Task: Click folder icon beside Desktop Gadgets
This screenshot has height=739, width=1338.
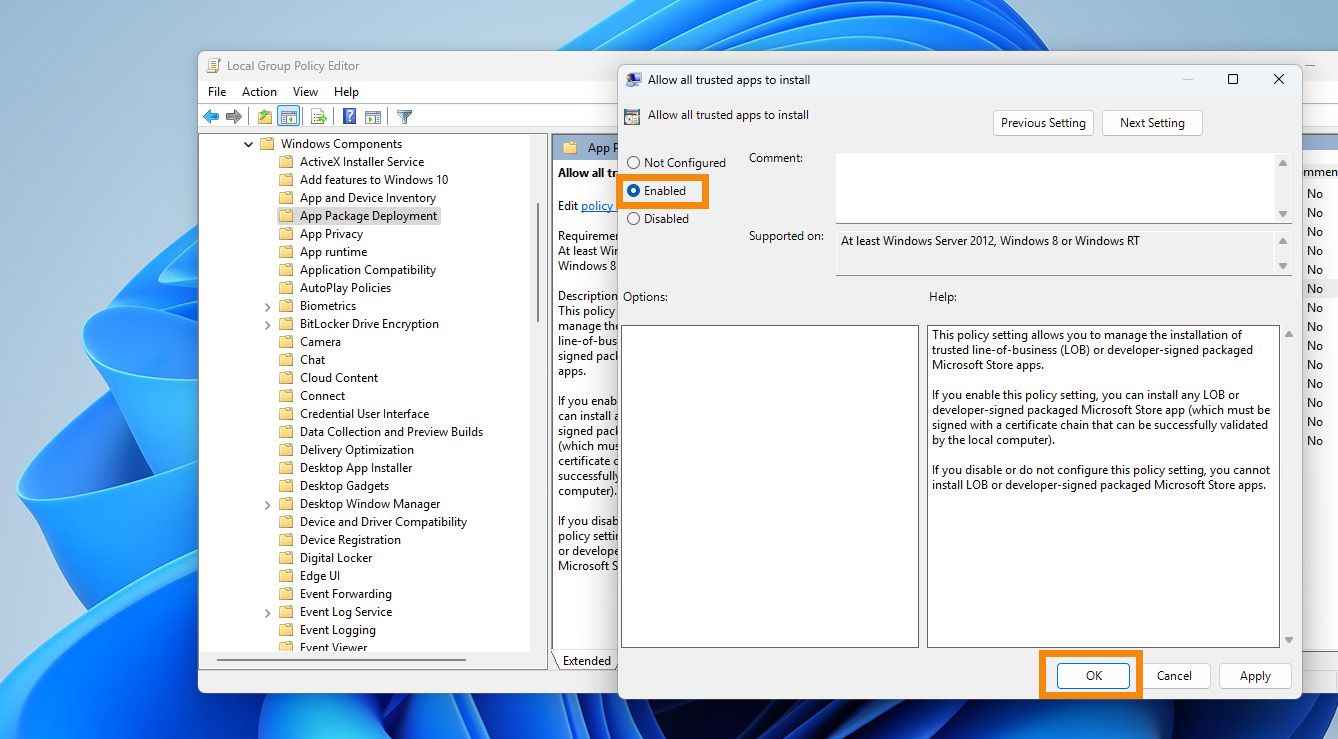Action: [286, 486]
